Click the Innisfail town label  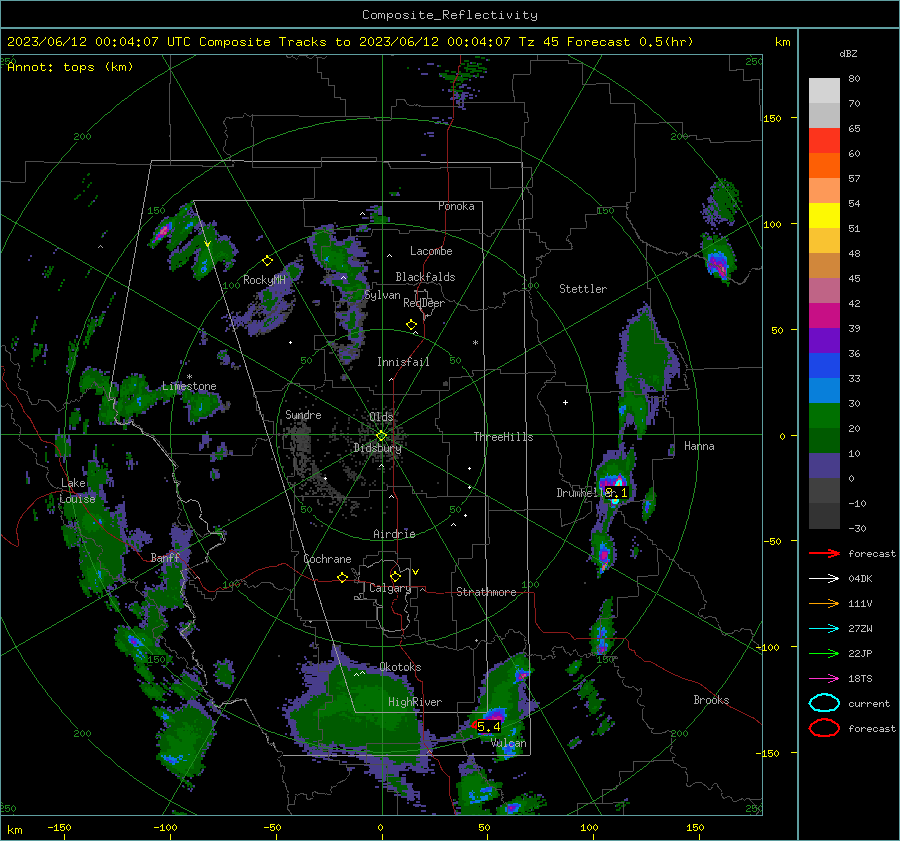point(403,362)
